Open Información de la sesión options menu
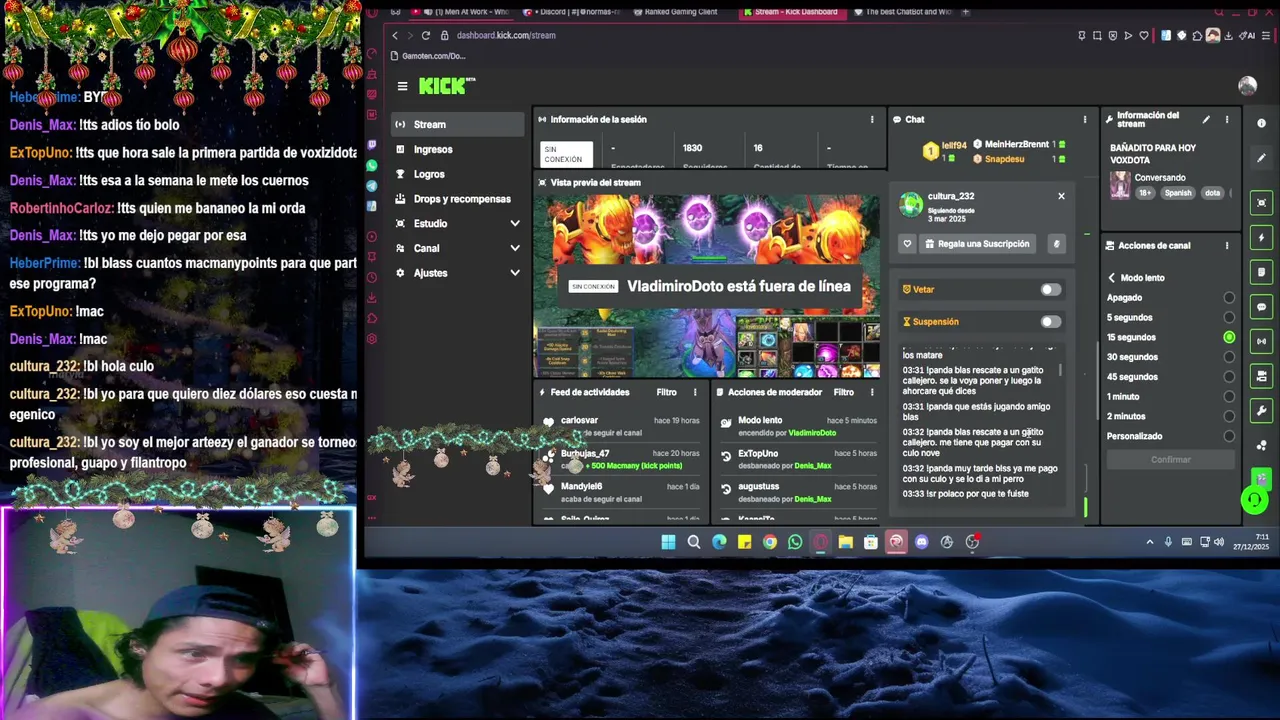1280x720 pixels. 872,119
